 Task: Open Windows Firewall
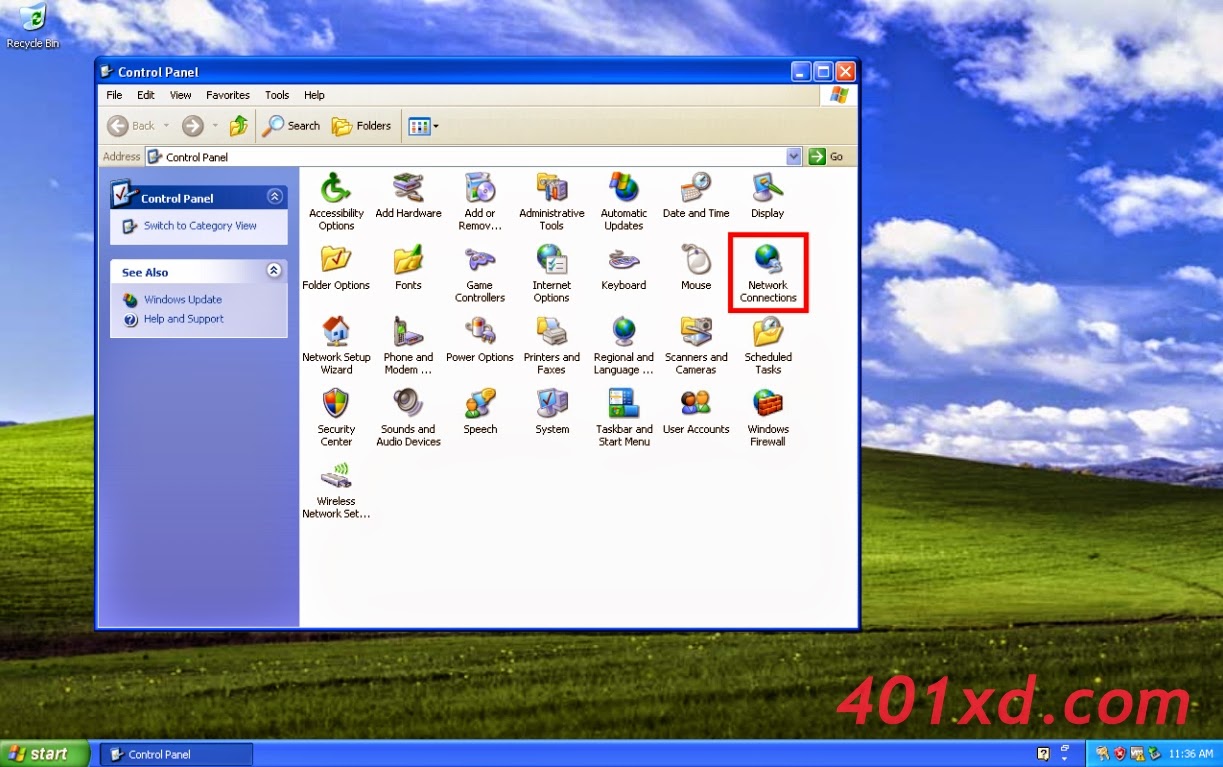pos(768,416)
